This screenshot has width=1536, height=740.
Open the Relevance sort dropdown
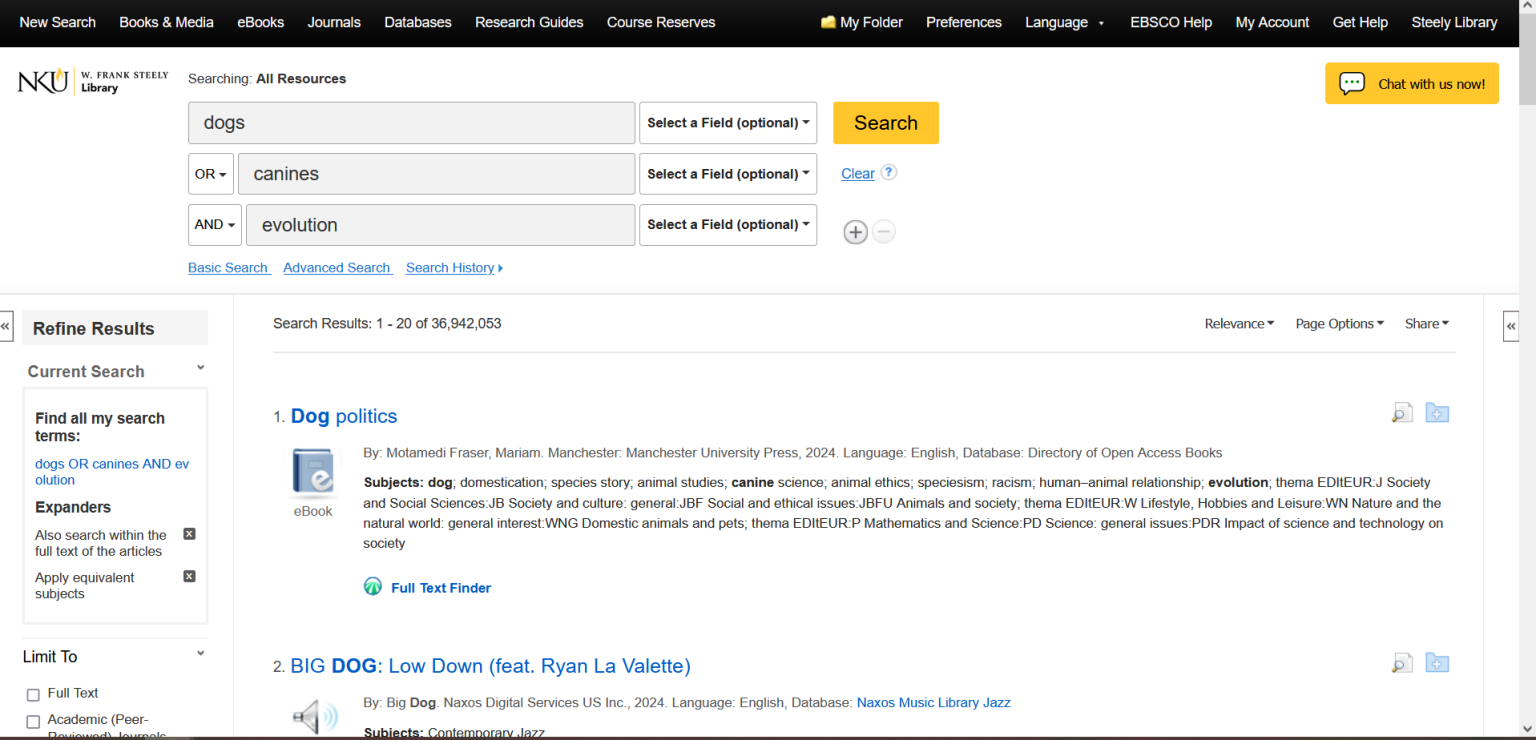tap(1239, 323)
